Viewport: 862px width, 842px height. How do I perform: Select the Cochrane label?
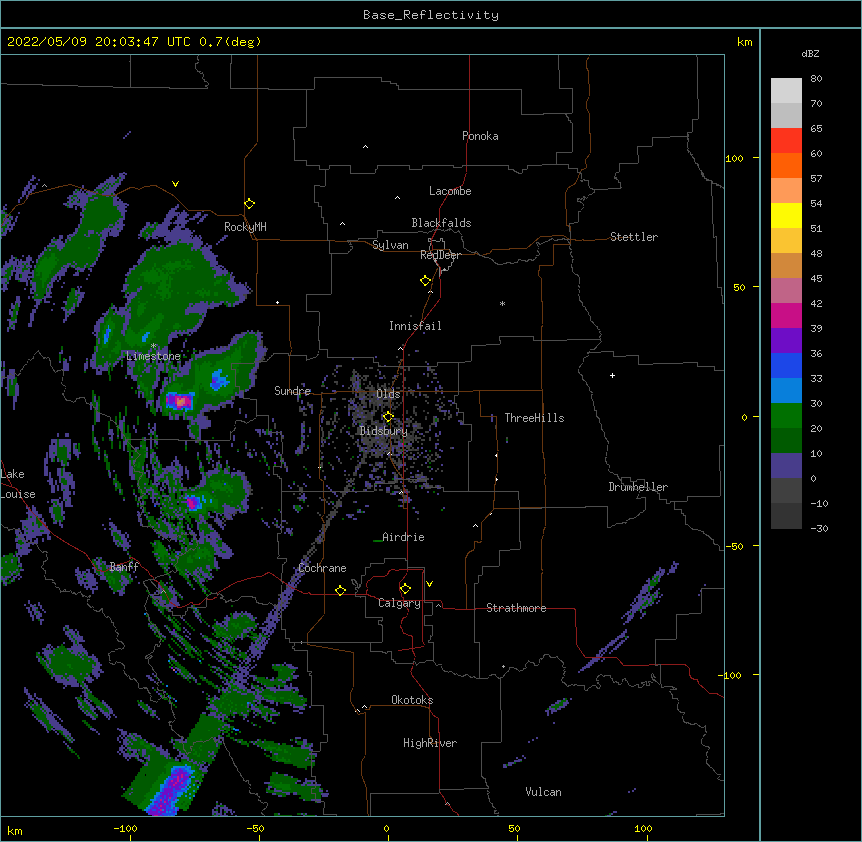pyautogui.click(x=322, y=568)
